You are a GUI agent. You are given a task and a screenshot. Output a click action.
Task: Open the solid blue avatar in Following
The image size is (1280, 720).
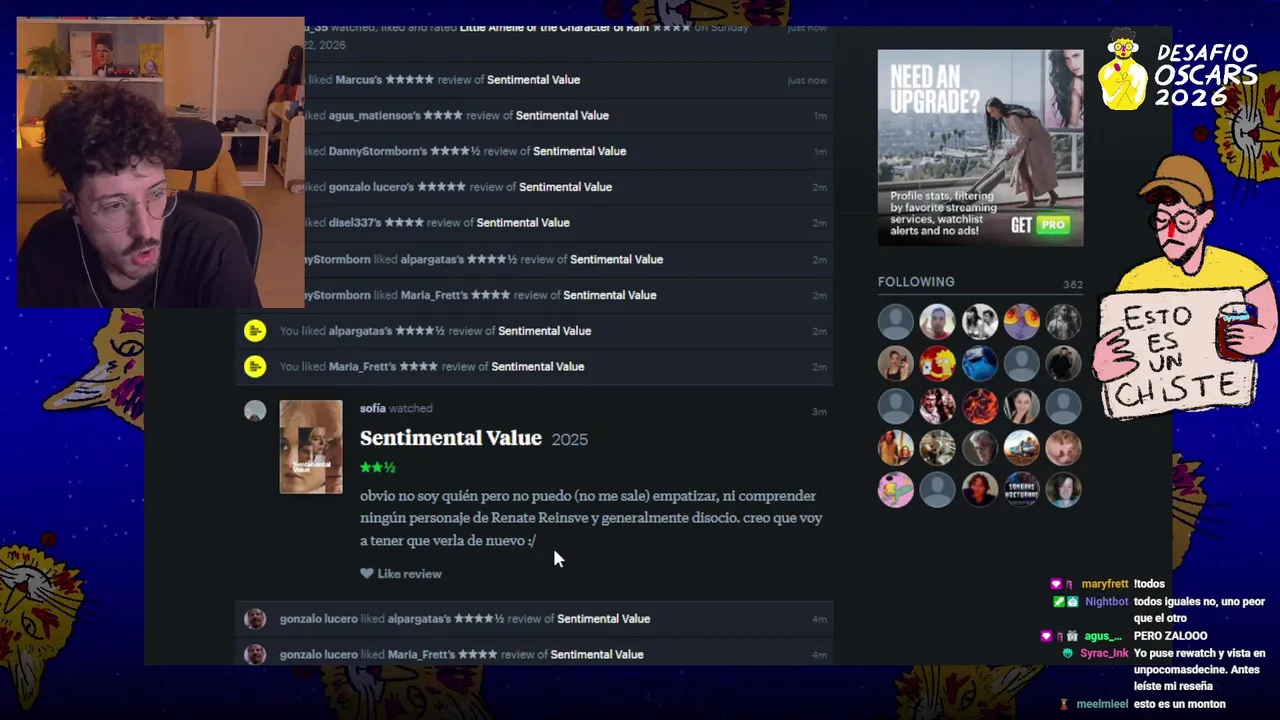click(x=980, y=364)
